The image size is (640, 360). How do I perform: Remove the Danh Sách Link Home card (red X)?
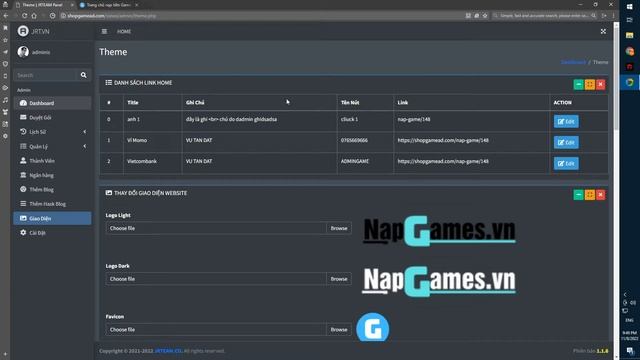600,84
